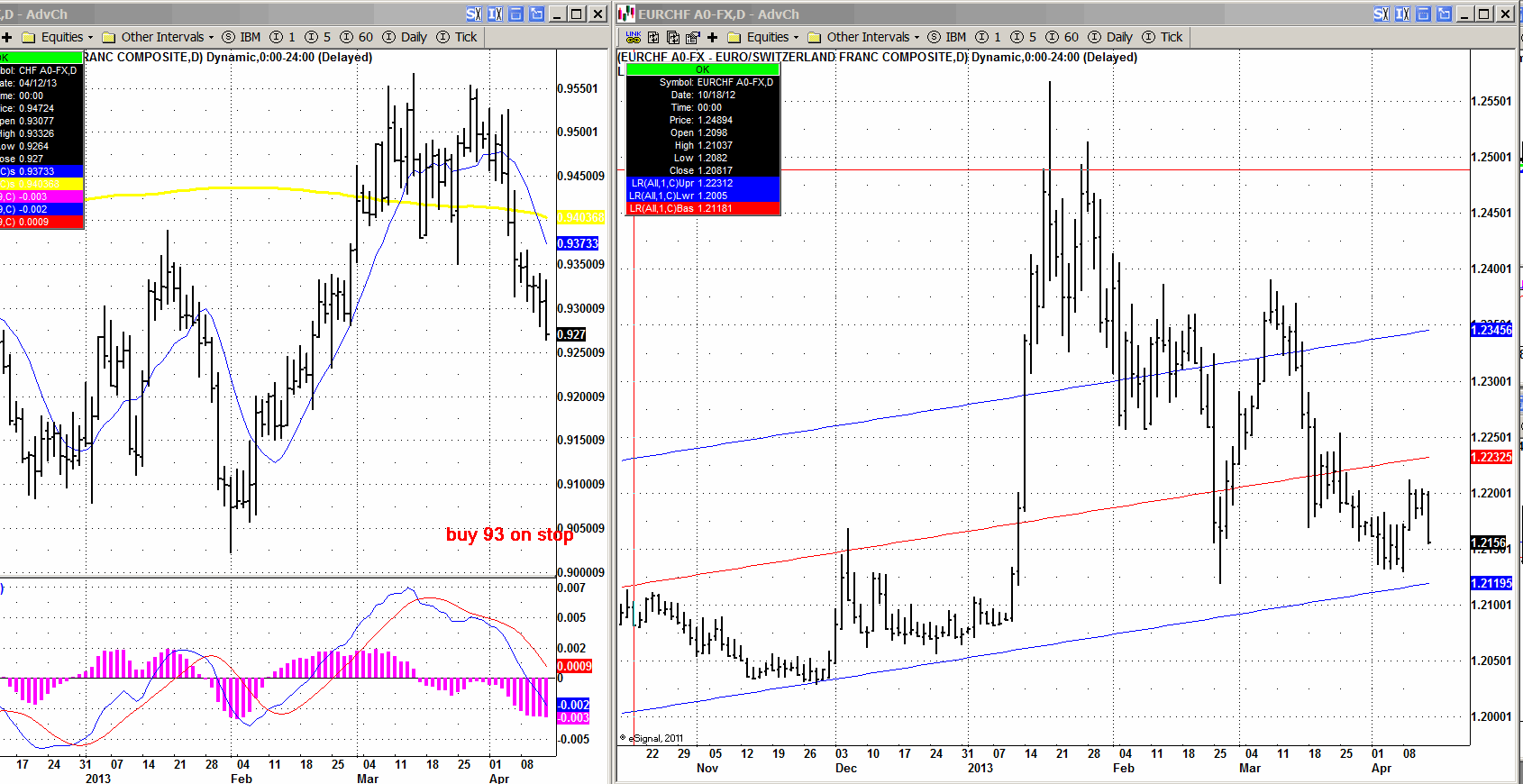Viewport: 1523px width, 784px height.
Task: Load IBM symbol in left CHF window
Action: tap(250, 37)
